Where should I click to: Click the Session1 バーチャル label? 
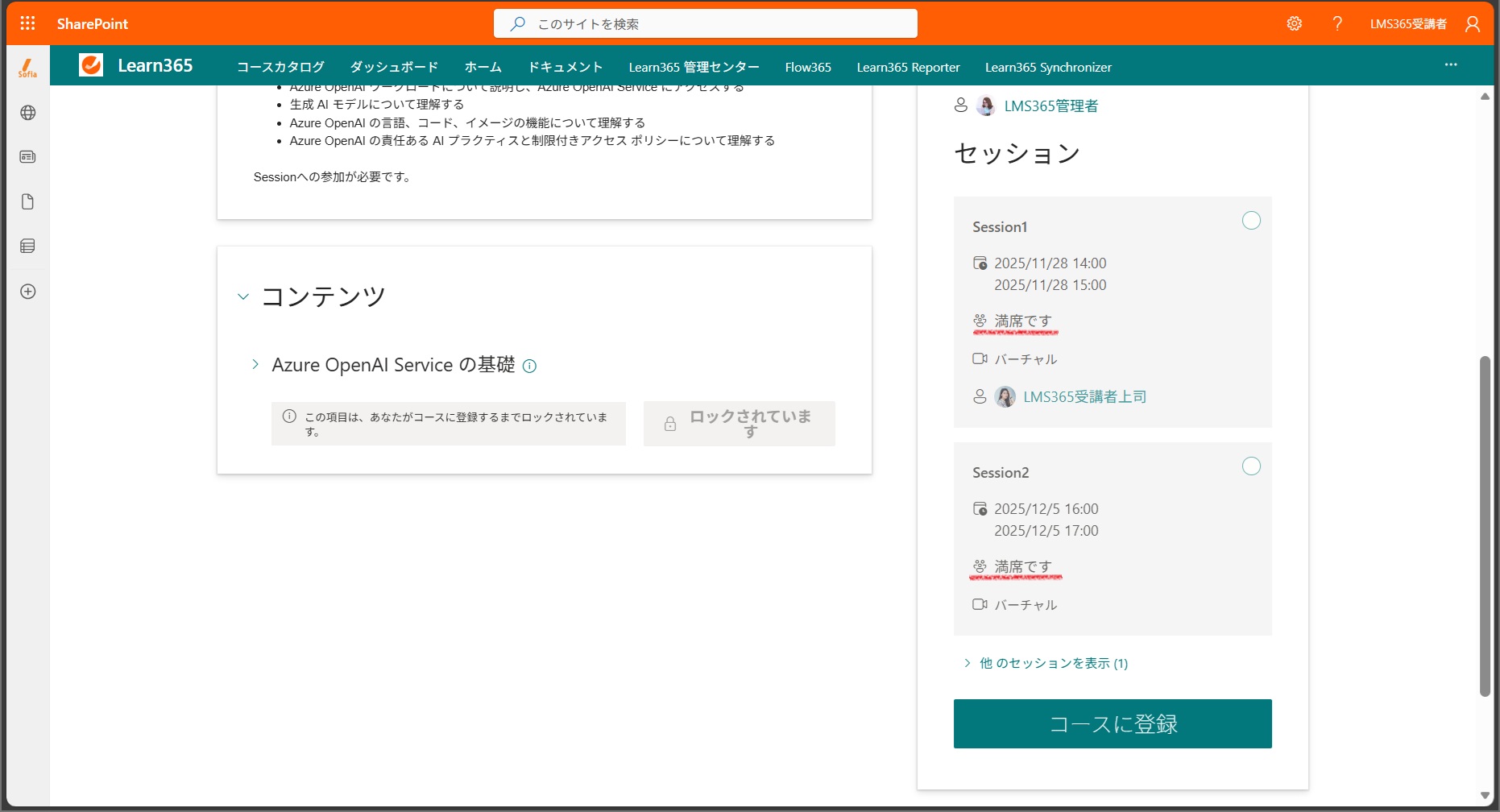point(1026,358)
